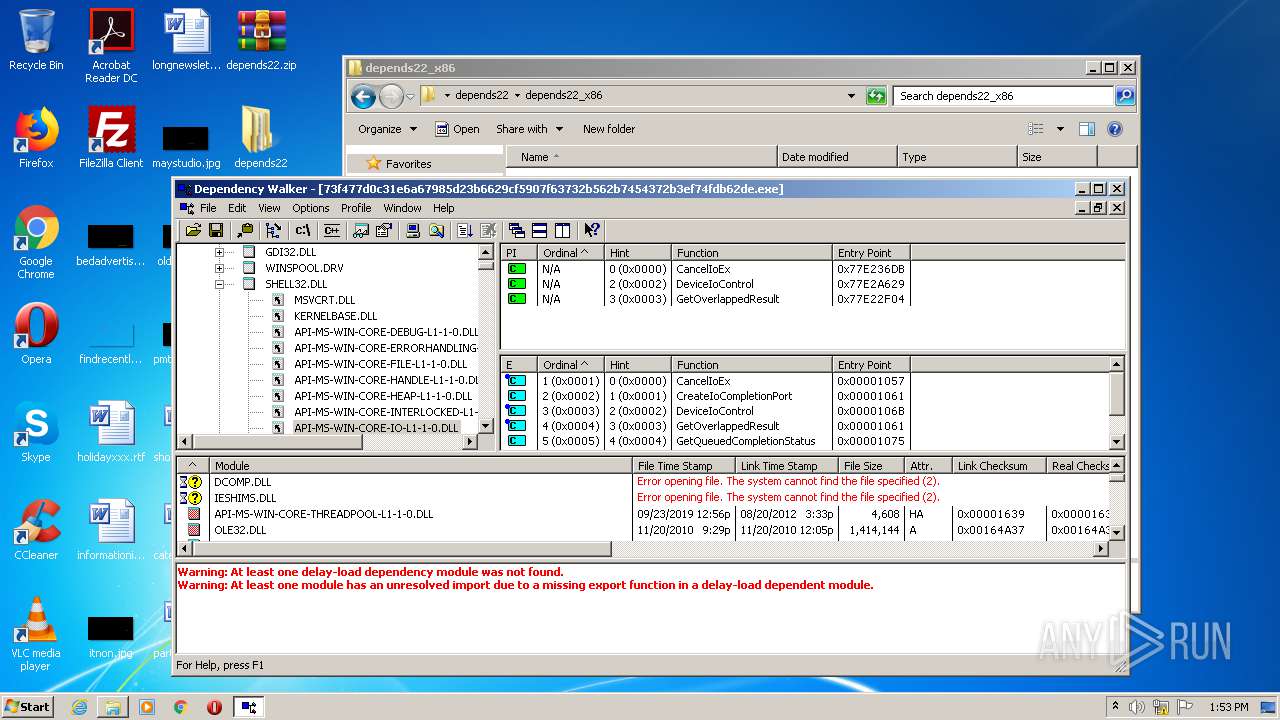Click Tile Vertically toolbar icon
Viewport: 1280px width, 720px height.
coord(562,230)
